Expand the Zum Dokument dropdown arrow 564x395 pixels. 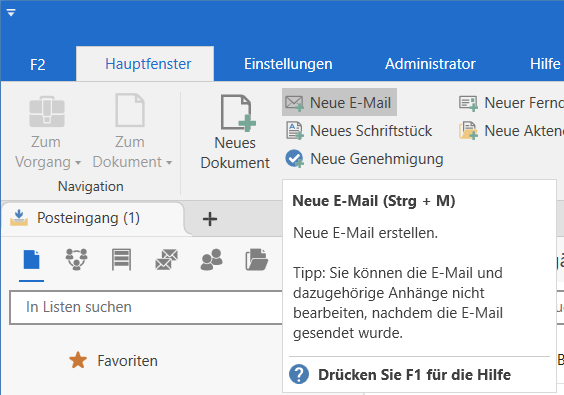[169, 163]
